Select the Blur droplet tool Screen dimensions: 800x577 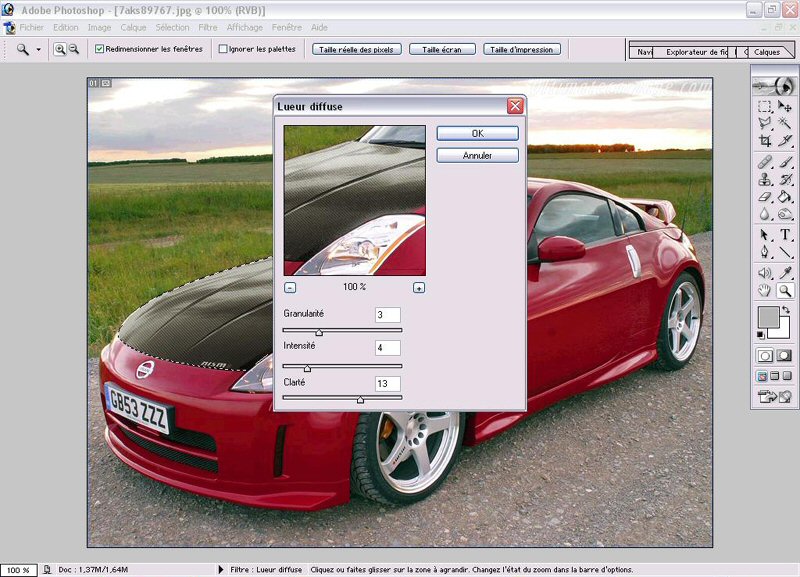click(764, 214)
